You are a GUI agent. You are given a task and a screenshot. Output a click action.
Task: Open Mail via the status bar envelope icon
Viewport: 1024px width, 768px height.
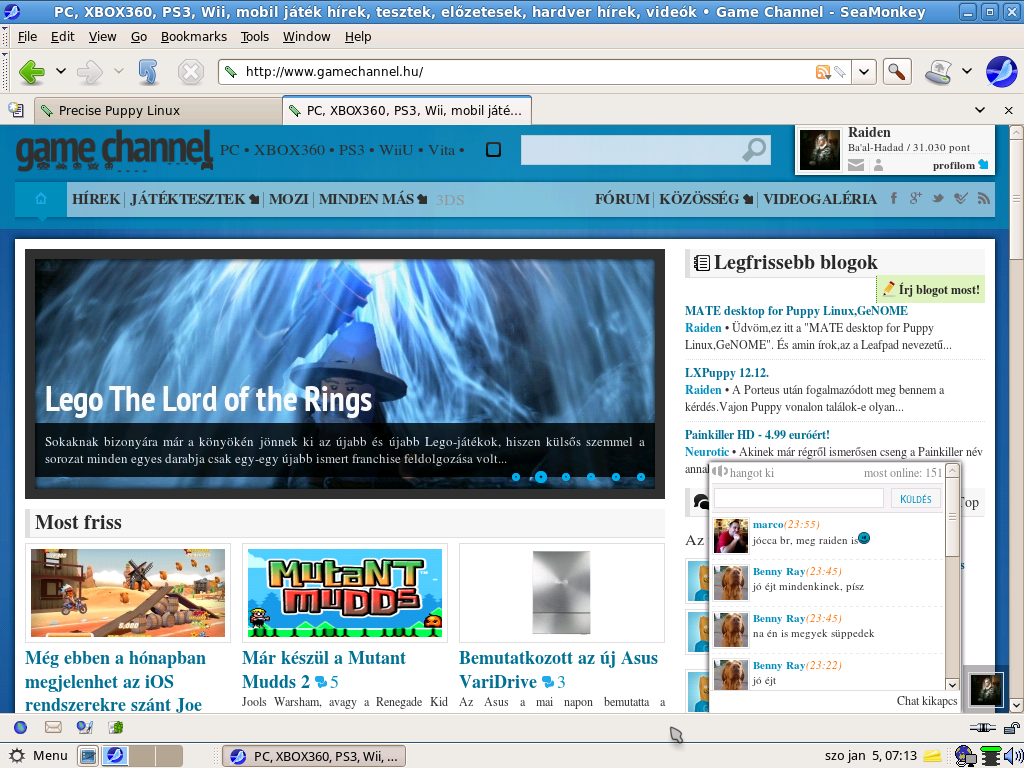[53, 727]
